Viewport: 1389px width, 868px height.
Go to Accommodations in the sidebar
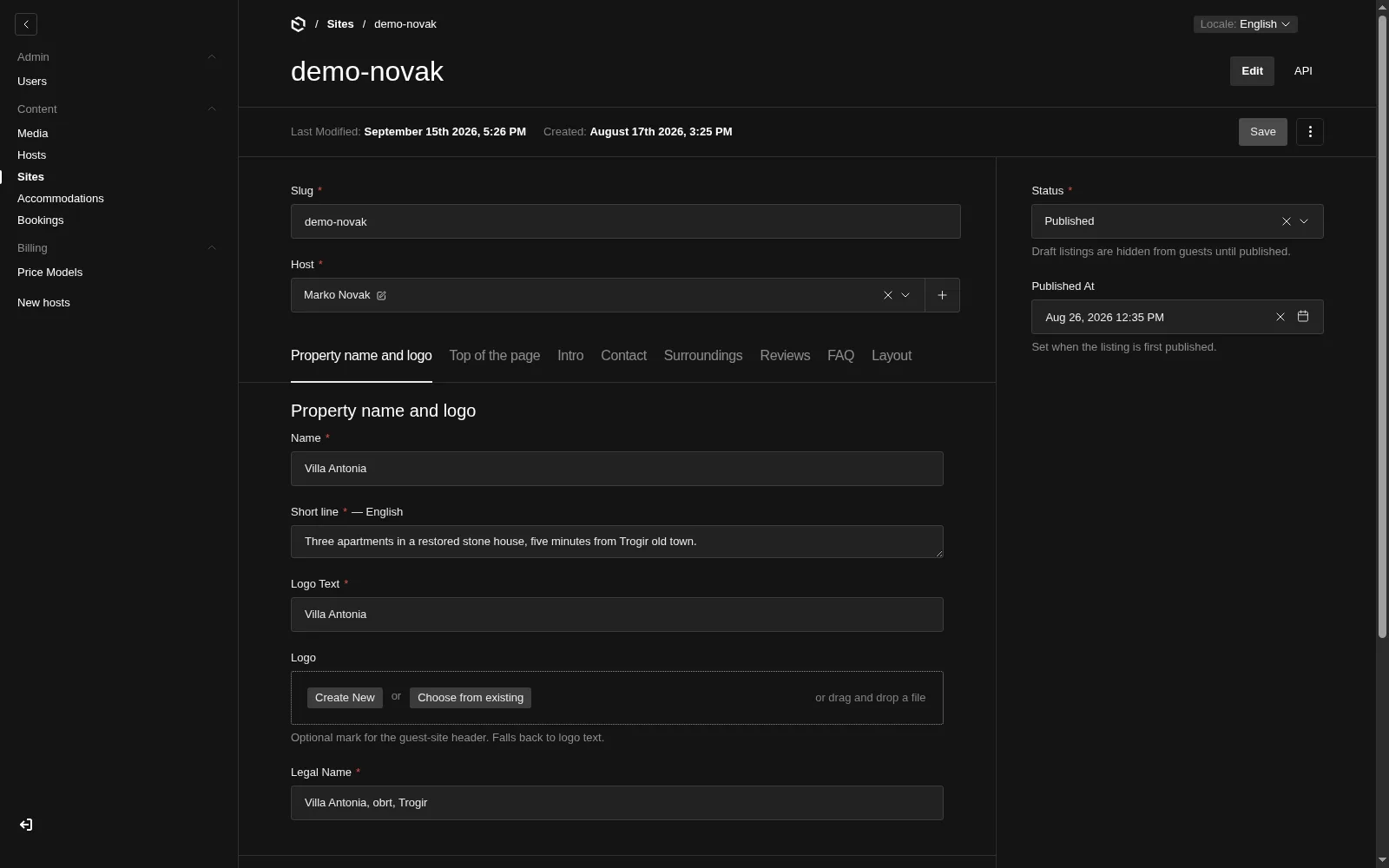pyautogui.click(x=61, y=199)
